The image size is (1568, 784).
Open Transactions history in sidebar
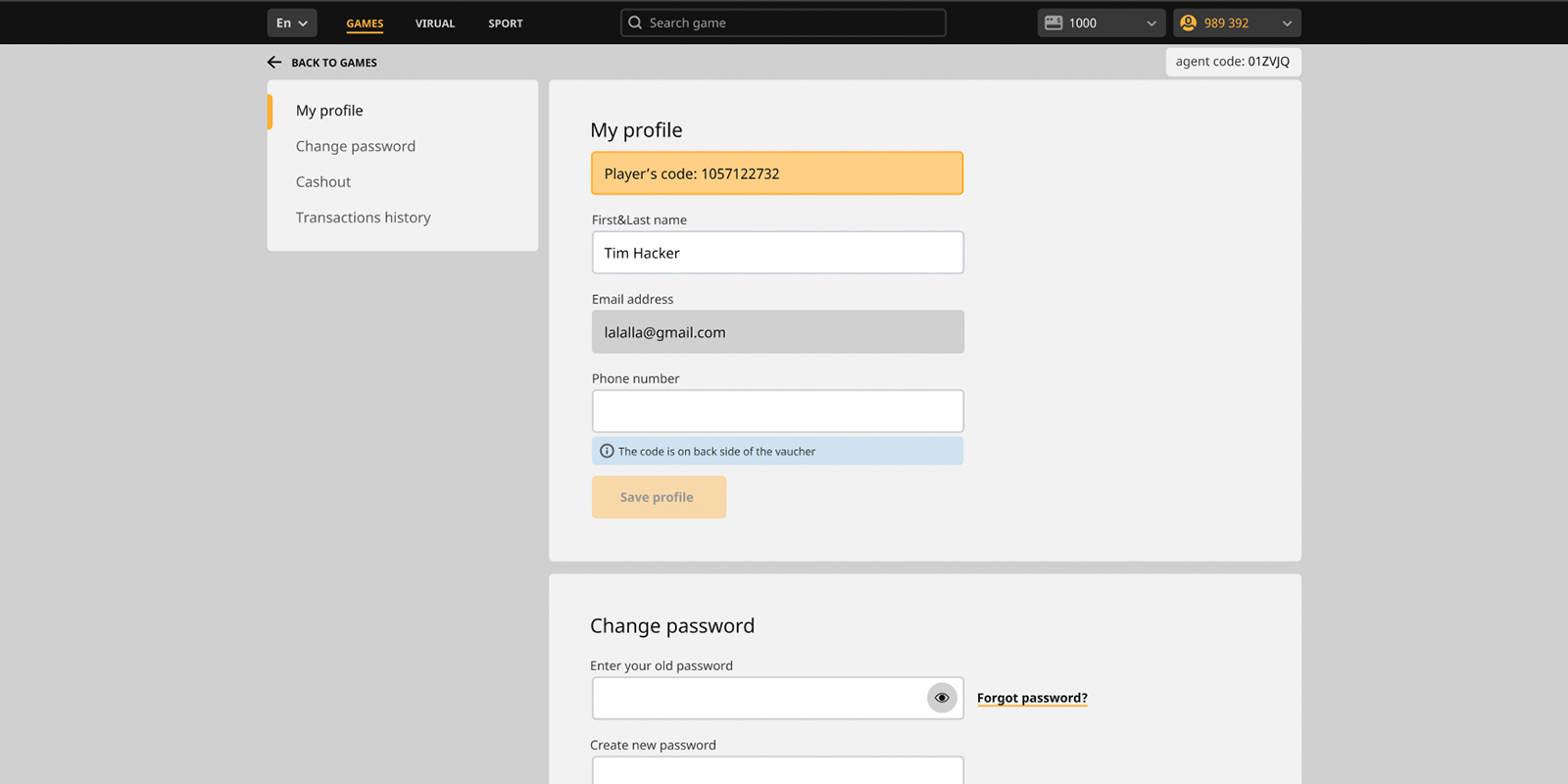(364, 218)
